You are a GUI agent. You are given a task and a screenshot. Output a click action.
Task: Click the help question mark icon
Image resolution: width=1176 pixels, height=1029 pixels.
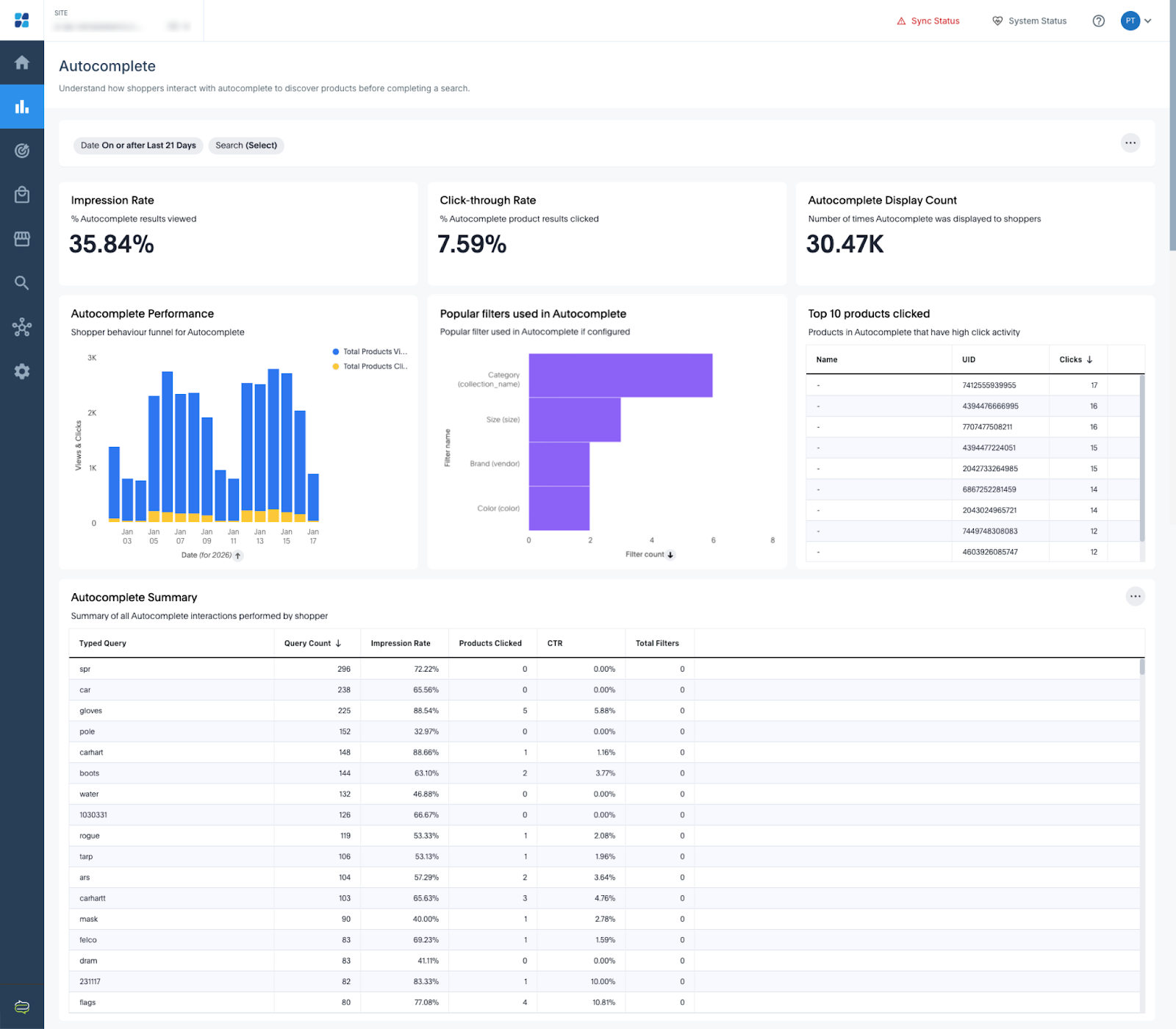[x=1098, y=21]
